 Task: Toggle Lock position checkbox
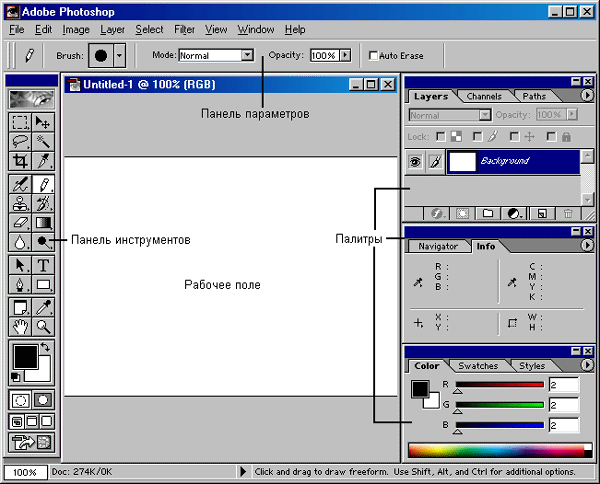click(x=514, y=137)
